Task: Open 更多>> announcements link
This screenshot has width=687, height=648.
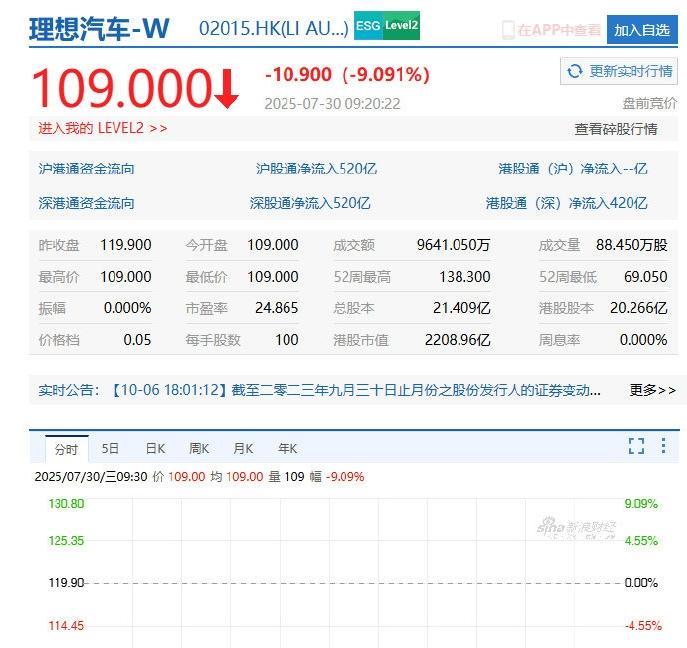Action: pos(652,390)
